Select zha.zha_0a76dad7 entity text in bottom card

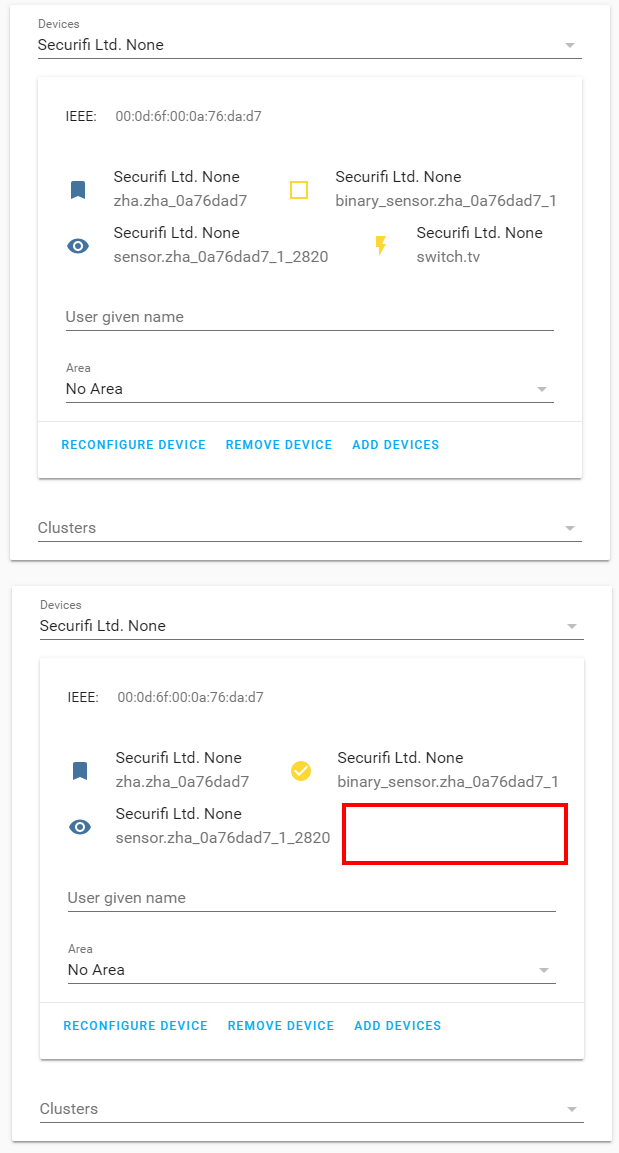pyautogui.click(x=182, y=782)
